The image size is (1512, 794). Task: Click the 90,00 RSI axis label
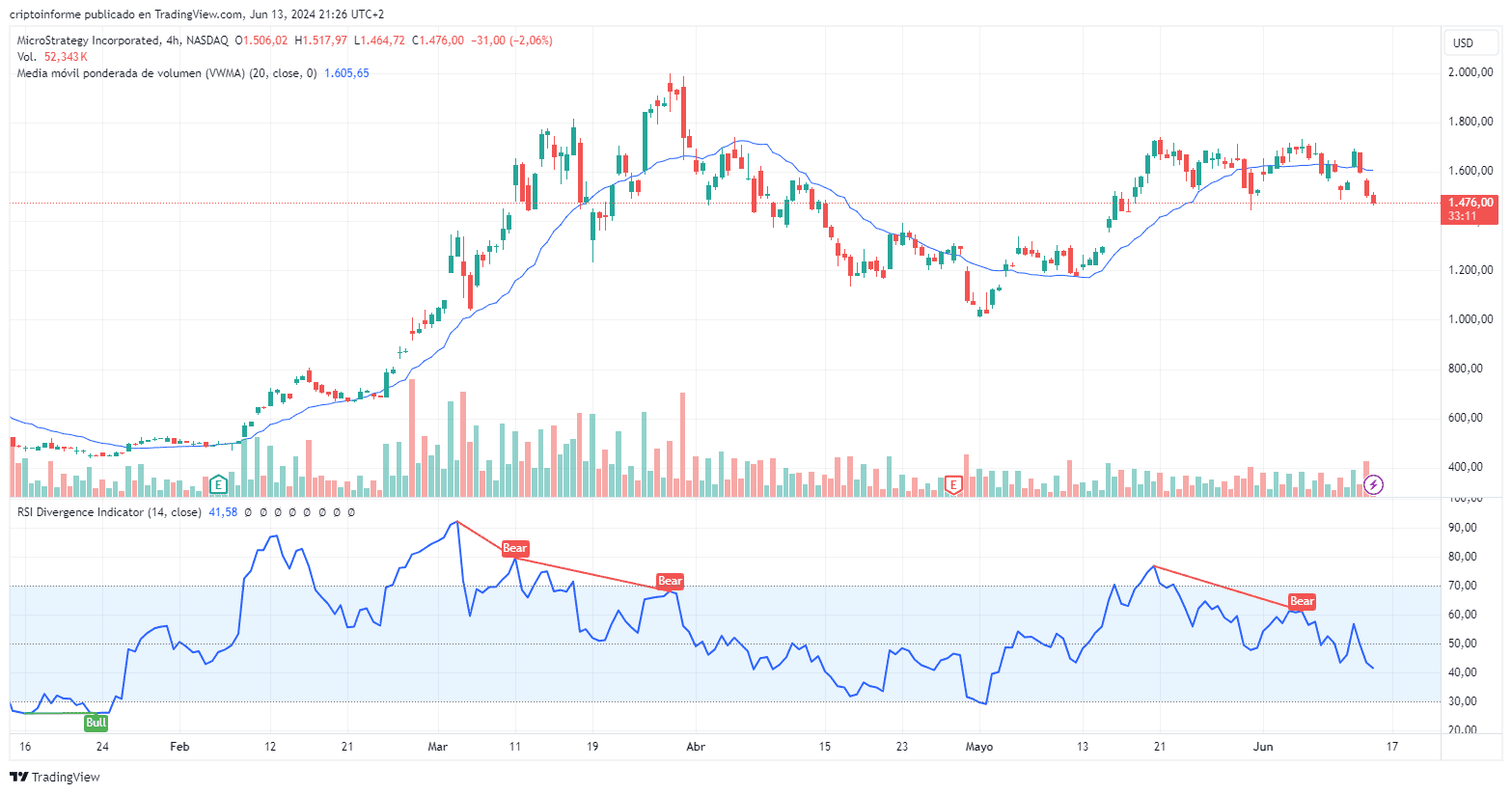[1463, 528]
